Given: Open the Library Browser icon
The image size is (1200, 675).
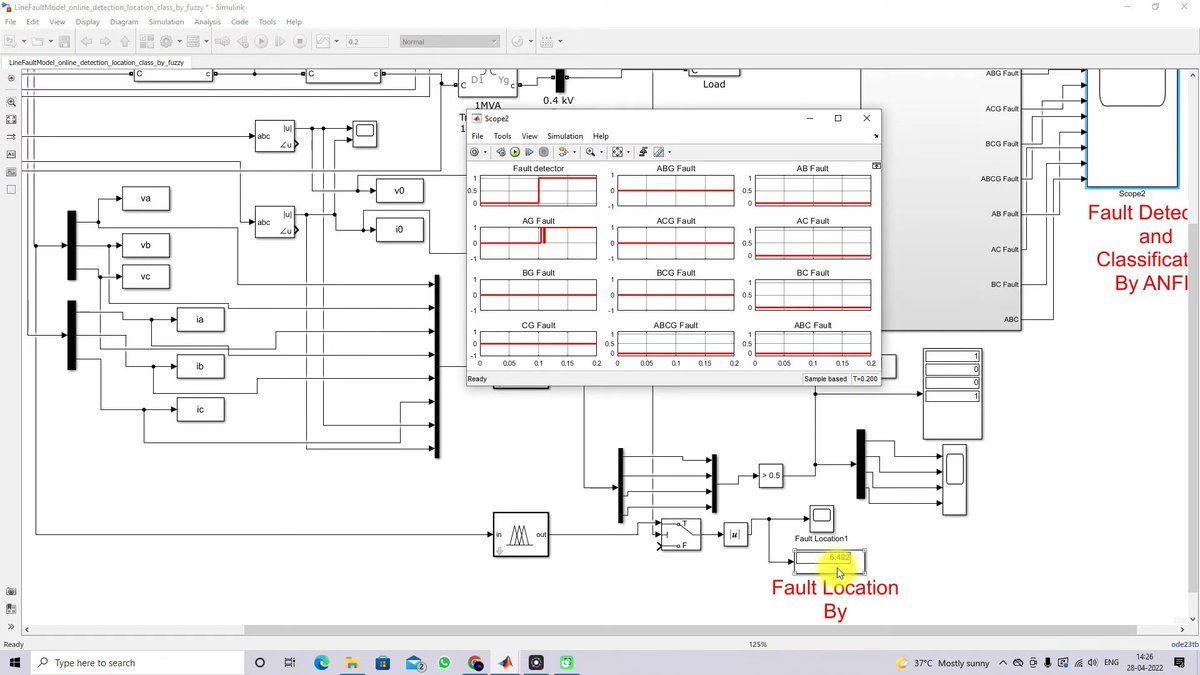Looking at the screenshot, I should [x=147, y=41].
